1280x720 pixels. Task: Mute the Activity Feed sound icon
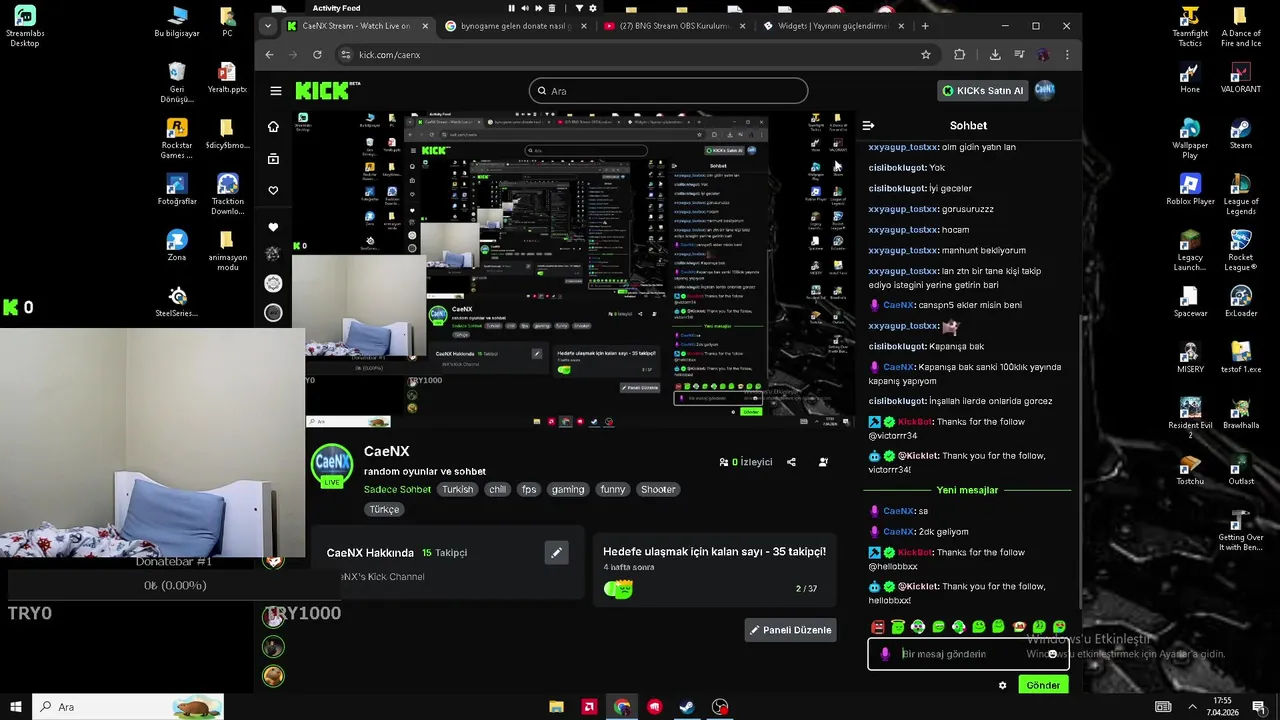coord(525,8)
